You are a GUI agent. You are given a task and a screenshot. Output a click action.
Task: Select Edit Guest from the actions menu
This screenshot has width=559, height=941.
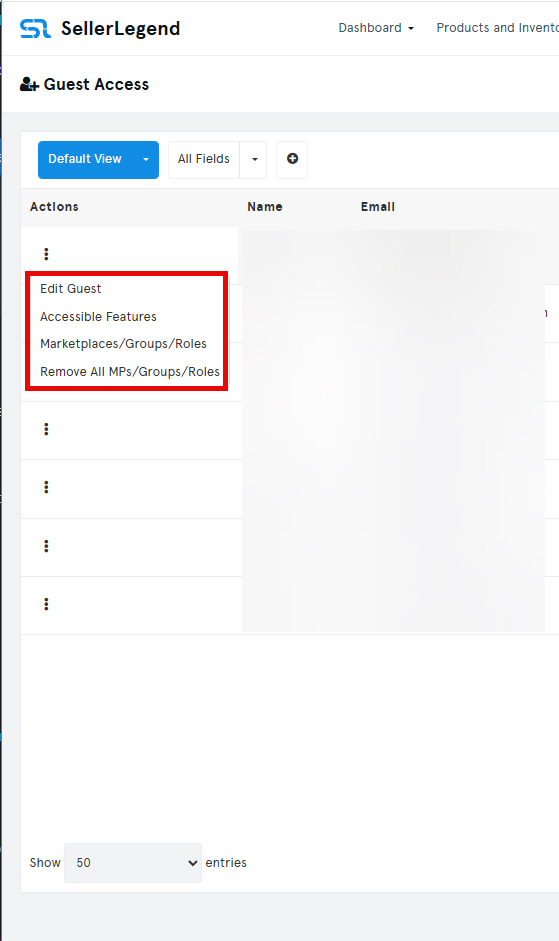click(x=71, y=289)
